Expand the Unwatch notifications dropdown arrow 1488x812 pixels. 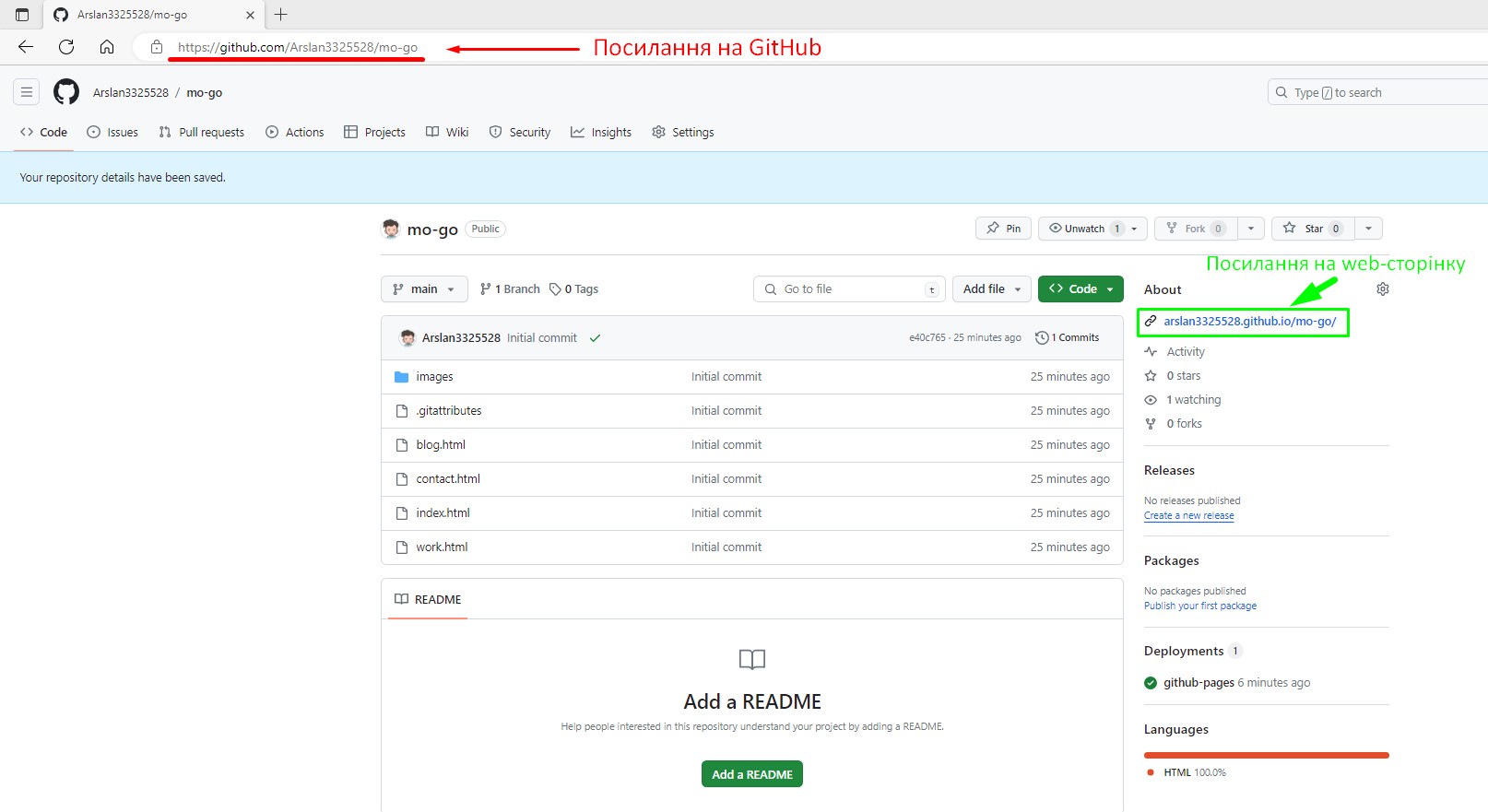1135,229
